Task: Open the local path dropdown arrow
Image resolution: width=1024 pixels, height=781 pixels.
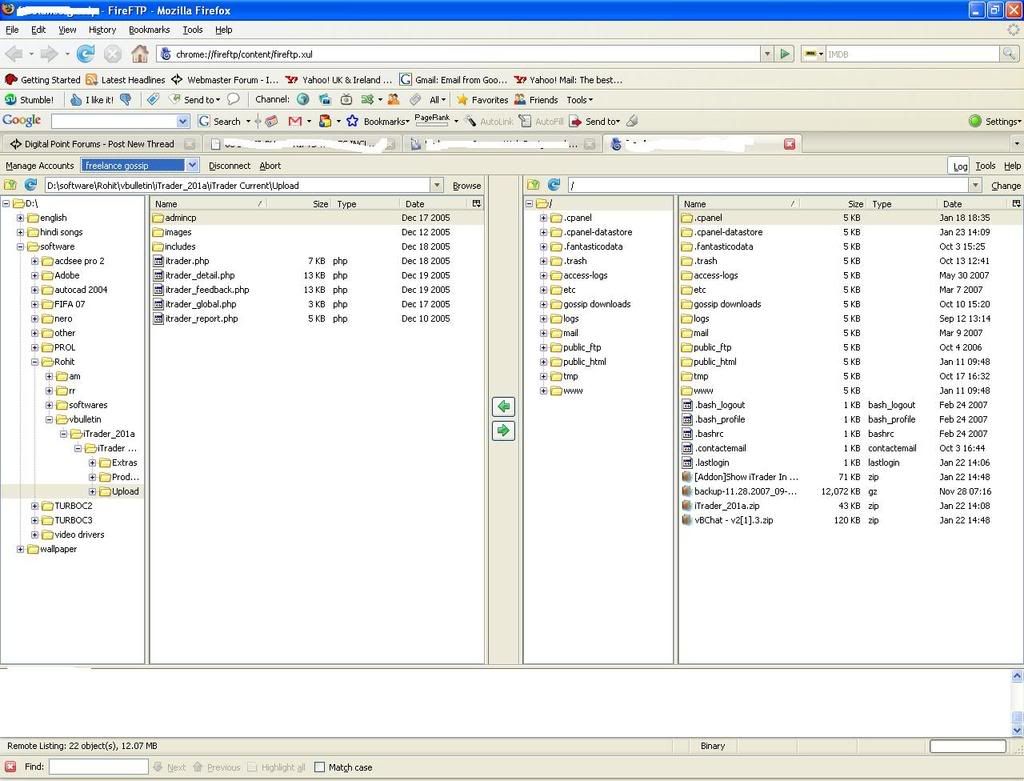Action: [x=436, y=185]
